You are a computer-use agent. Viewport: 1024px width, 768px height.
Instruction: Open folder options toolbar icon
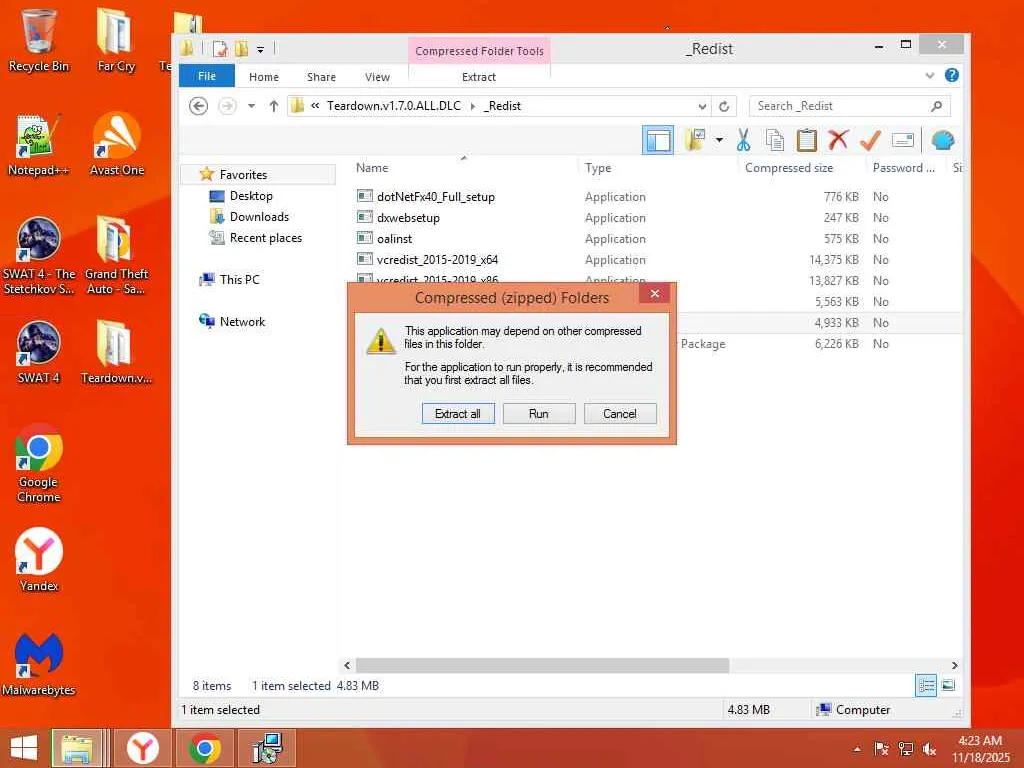[x=696, y=140]
